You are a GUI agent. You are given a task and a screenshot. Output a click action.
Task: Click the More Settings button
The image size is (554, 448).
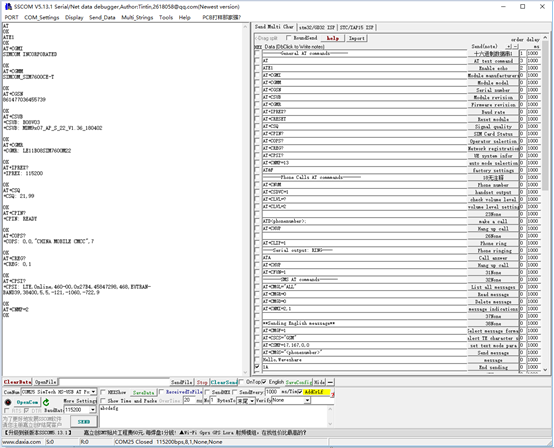(80, 401)
